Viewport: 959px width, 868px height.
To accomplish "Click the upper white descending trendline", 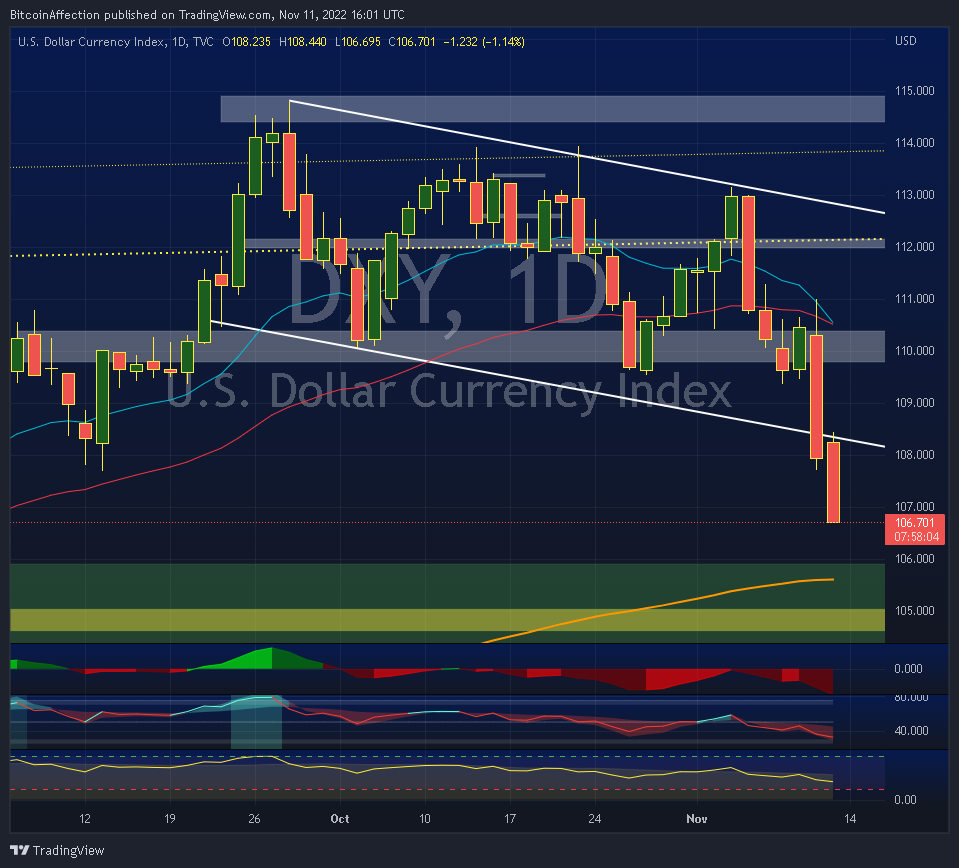I will 587,157.
